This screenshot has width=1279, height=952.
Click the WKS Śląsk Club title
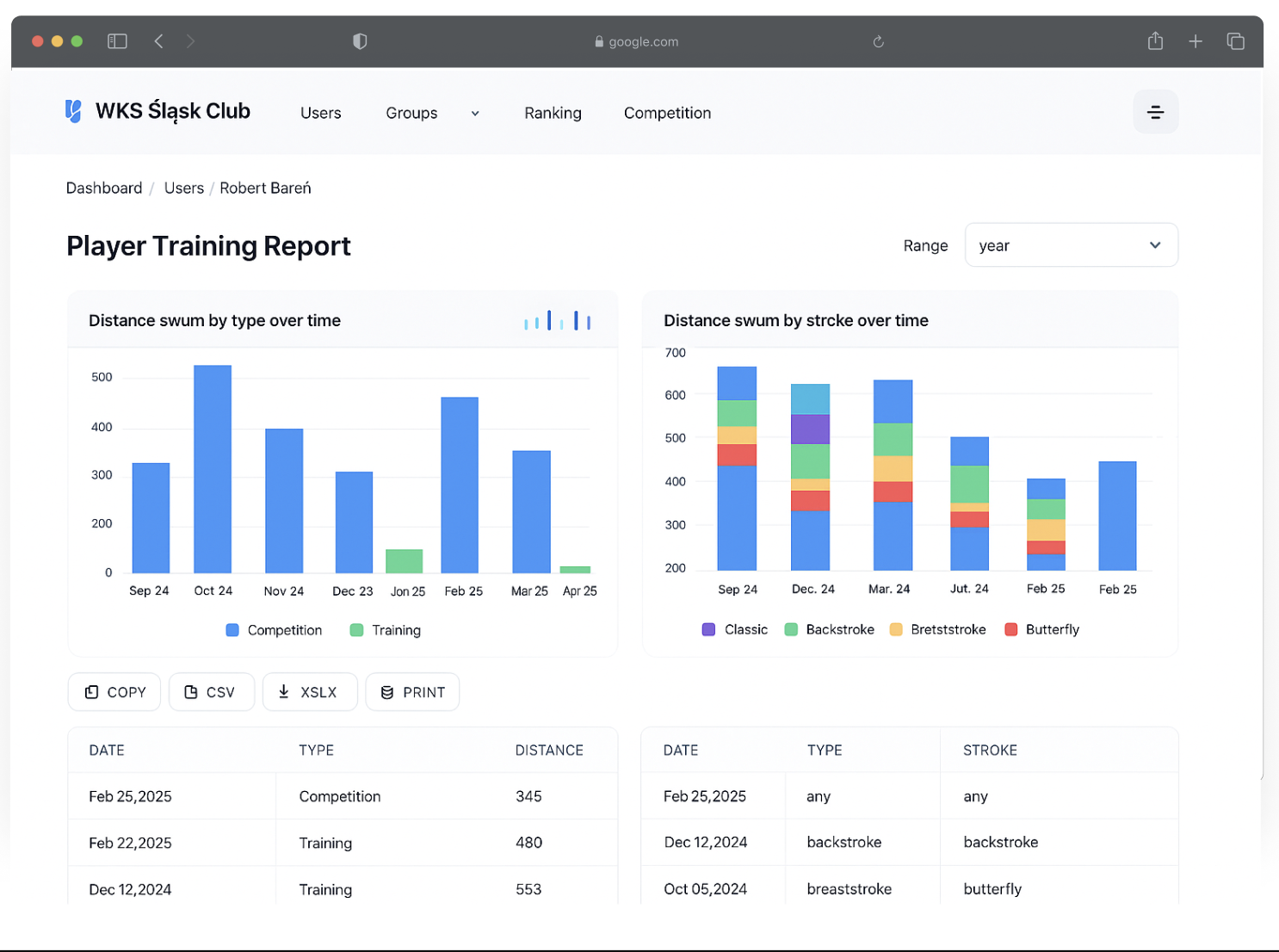coord(172,111)
